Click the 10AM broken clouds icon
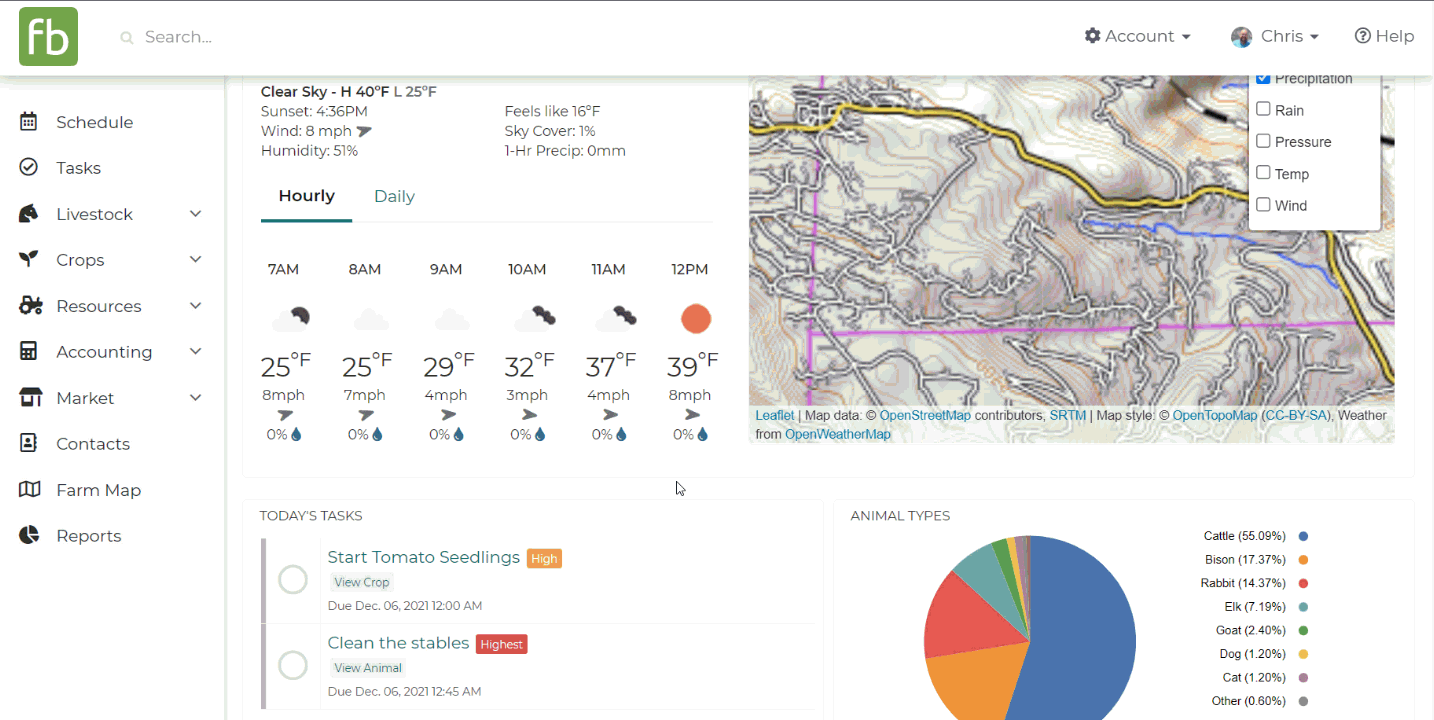The height and width of the screenshot is (720, 1434). click(534, 319)
